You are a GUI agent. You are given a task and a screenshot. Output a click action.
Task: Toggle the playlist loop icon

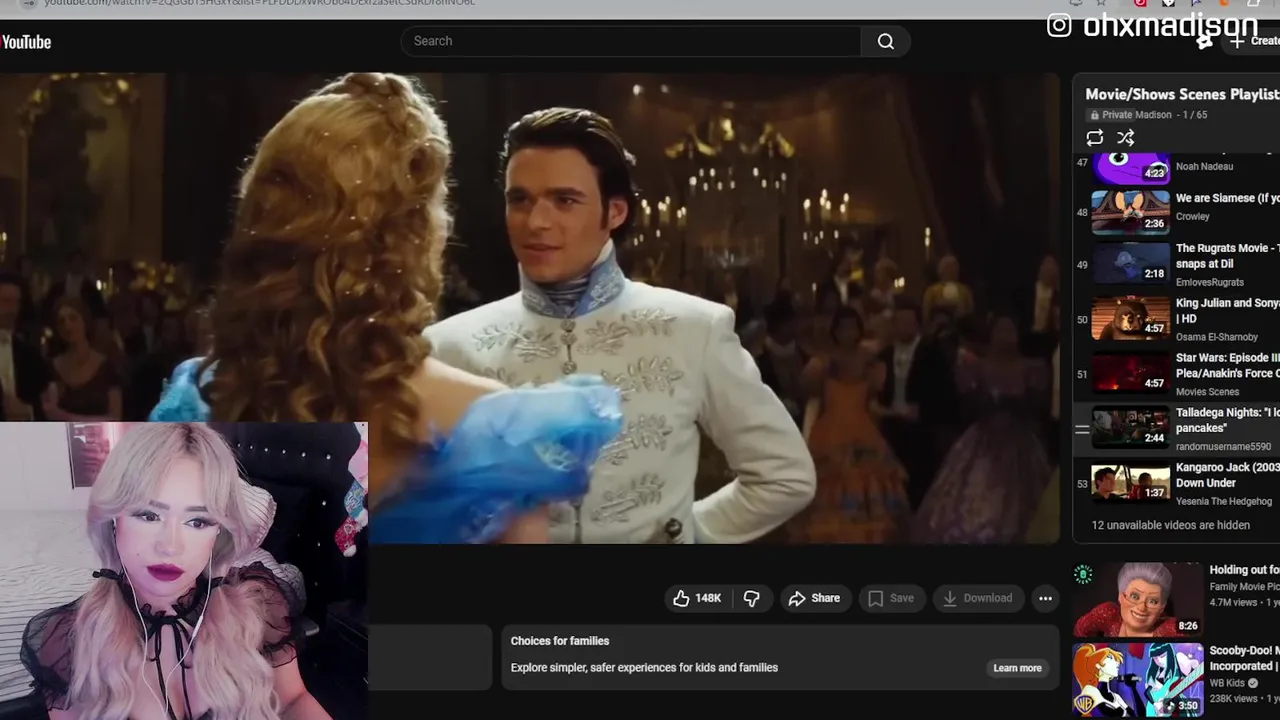pos(1095,138)
